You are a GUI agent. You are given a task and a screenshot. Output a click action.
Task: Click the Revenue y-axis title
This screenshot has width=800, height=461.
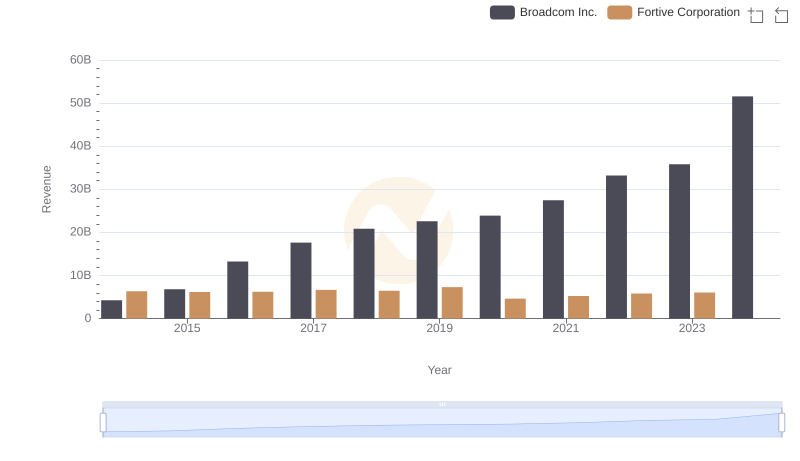pos(46,189)
